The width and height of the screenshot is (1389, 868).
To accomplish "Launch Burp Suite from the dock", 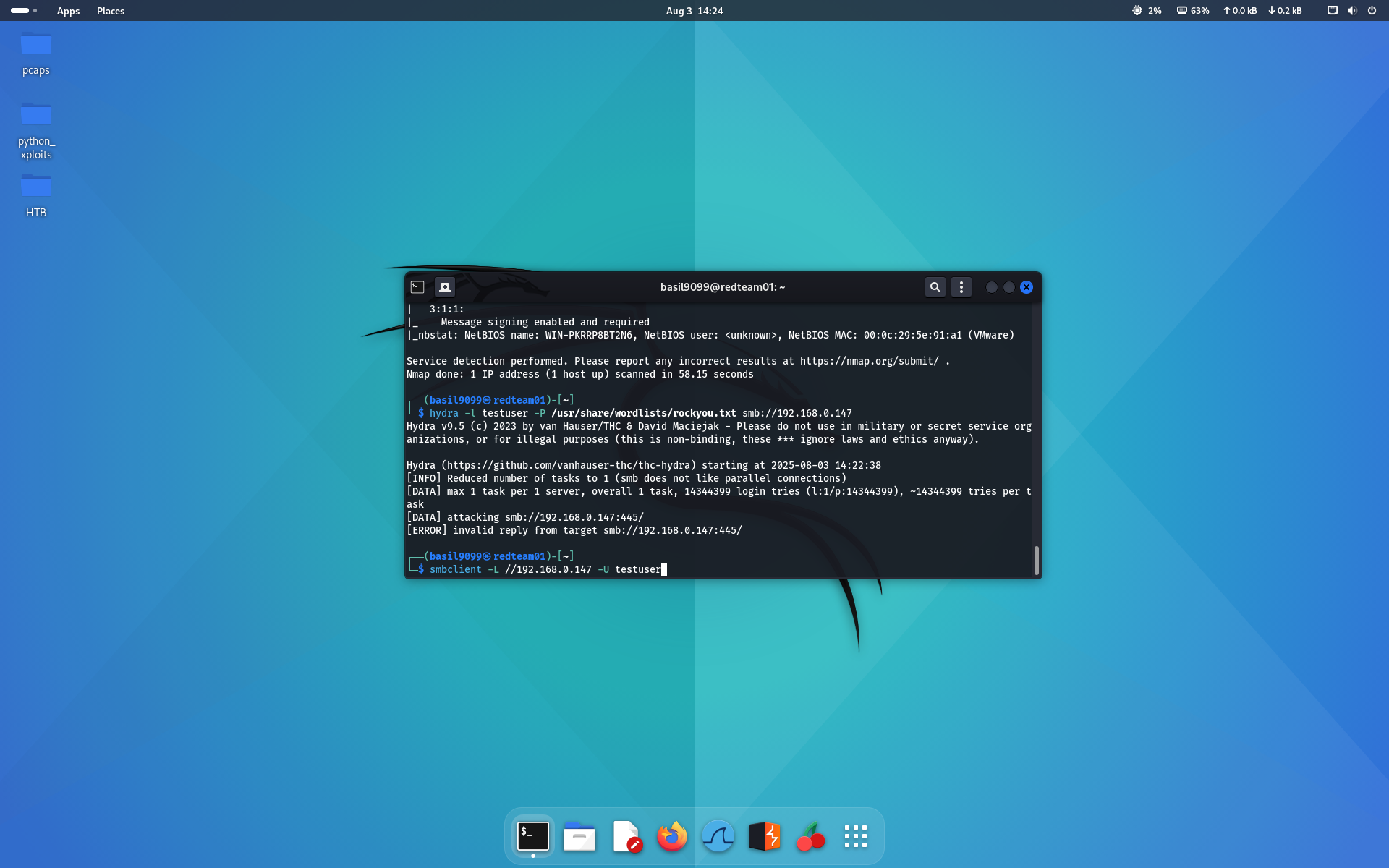I will [x=764, y=835].
